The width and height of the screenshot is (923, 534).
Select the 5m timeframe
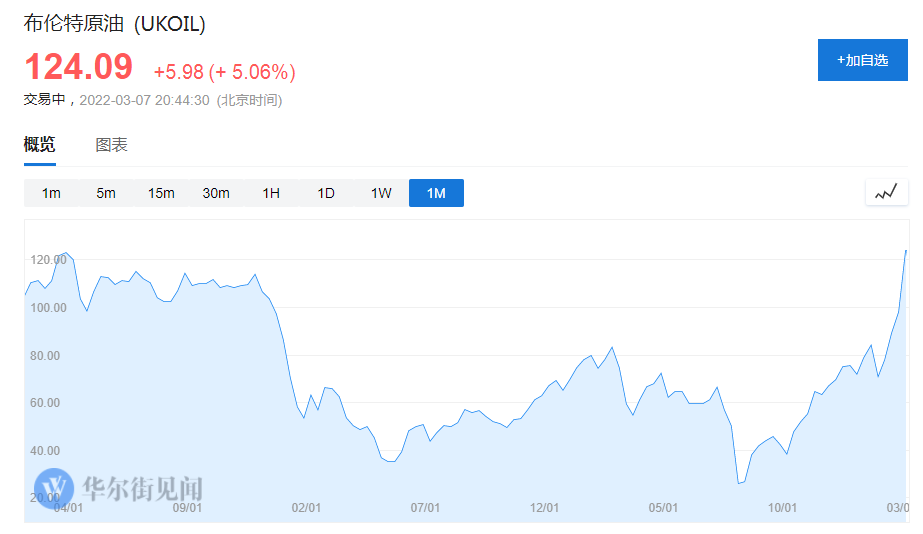click(106, 193)
